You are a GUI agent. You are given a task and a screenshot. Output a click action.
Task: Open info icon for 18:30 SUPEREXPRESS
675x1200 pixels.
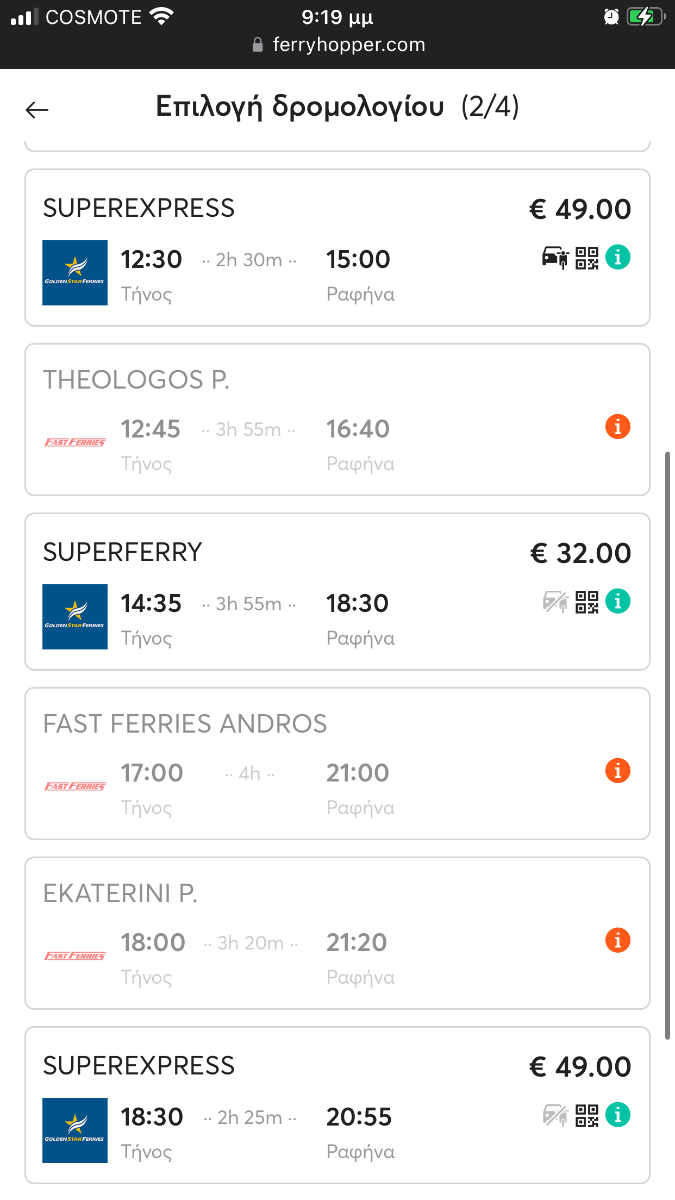618,1114
